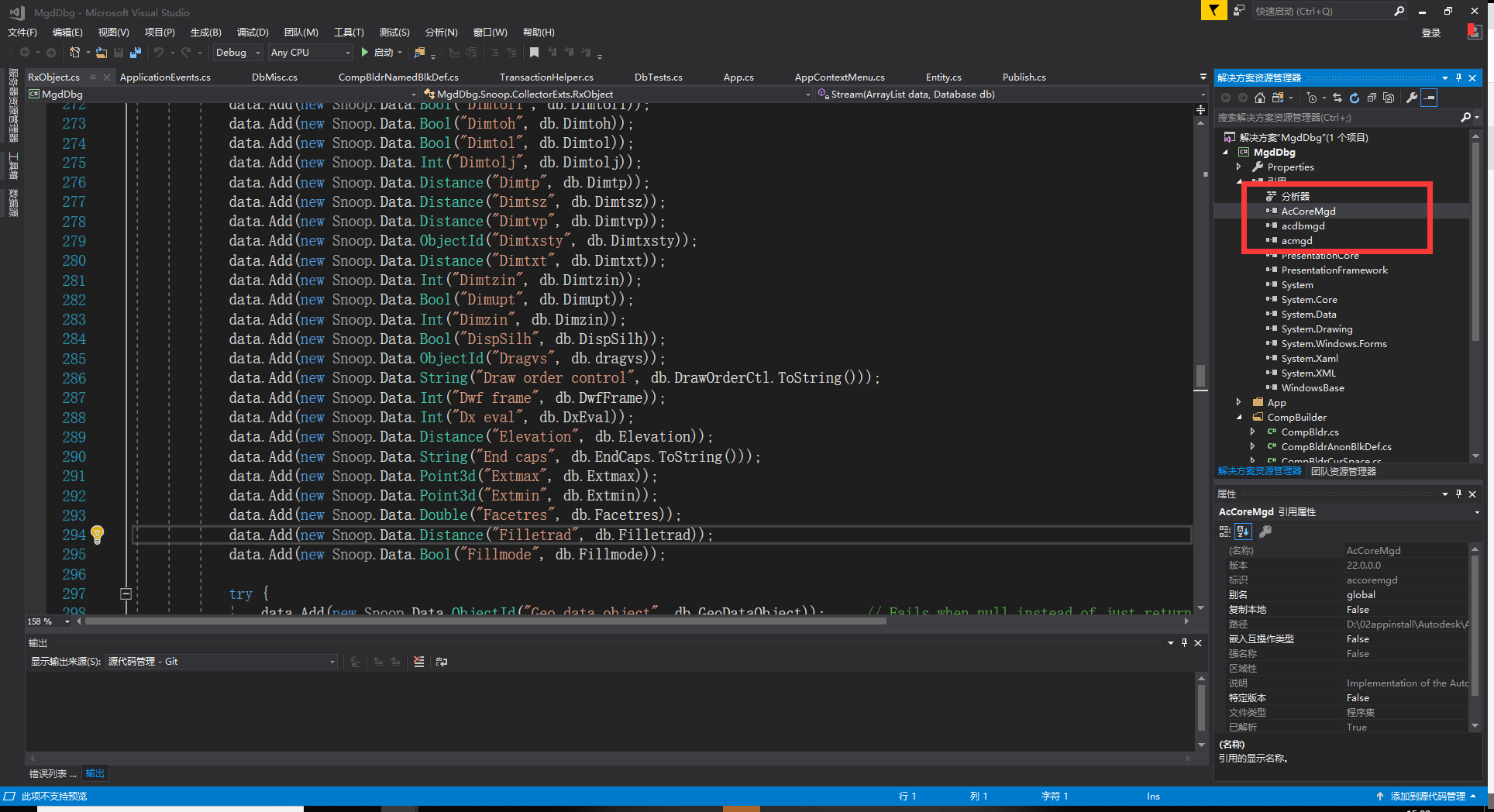Expand the App folder node
1494x812 pixels.
1238,402
